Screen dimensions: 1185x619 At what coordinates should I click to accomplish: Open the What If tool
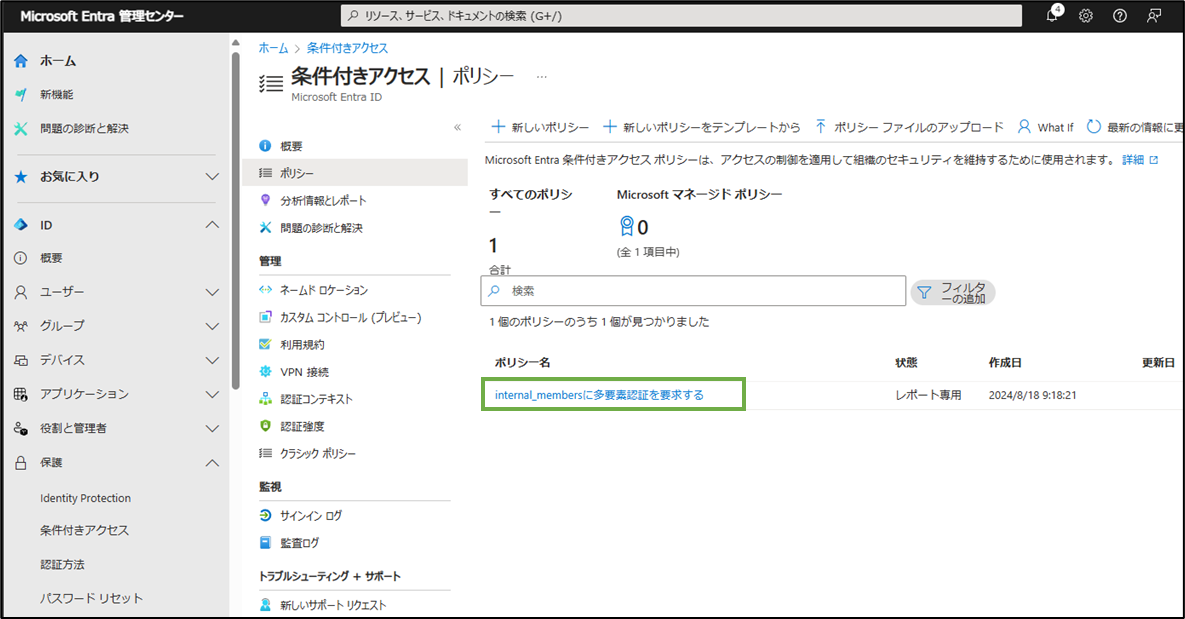pos(1045,127)
